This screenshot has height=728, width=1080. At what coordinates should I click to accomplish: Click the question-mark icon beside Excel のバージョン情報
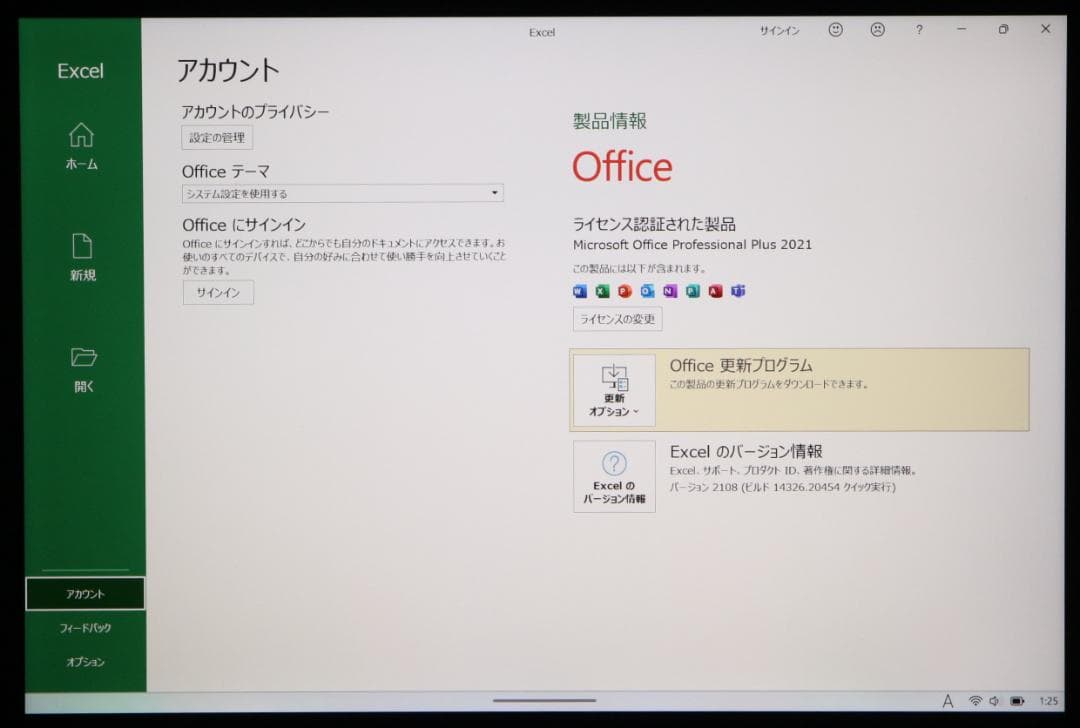pyautogui.click(x=614, y=462)
